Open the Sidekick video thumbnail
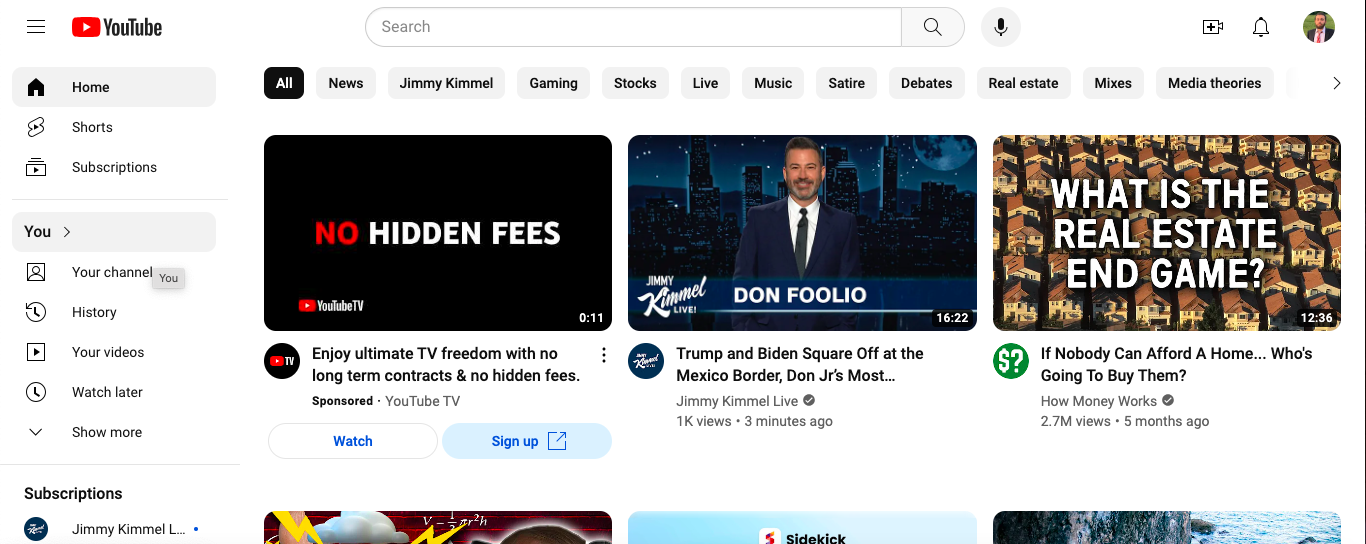 pos(802,528)
